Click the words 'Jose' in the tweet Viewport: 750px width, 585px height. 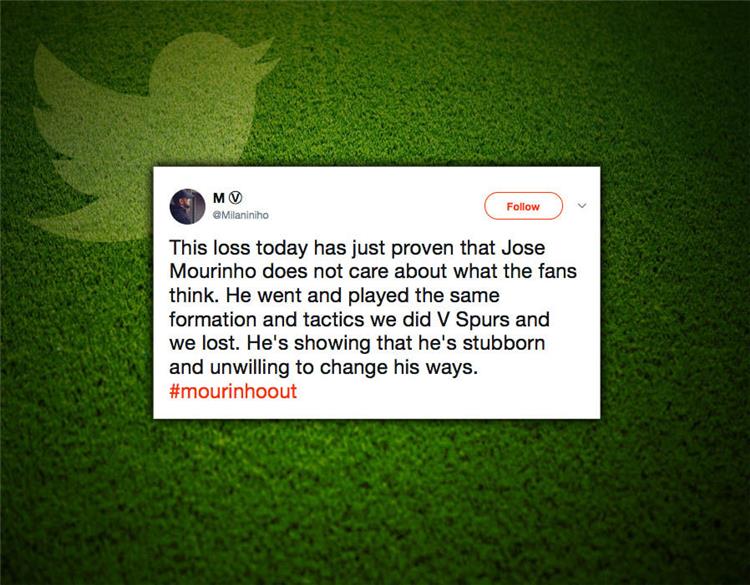click(x=523, y=248)
